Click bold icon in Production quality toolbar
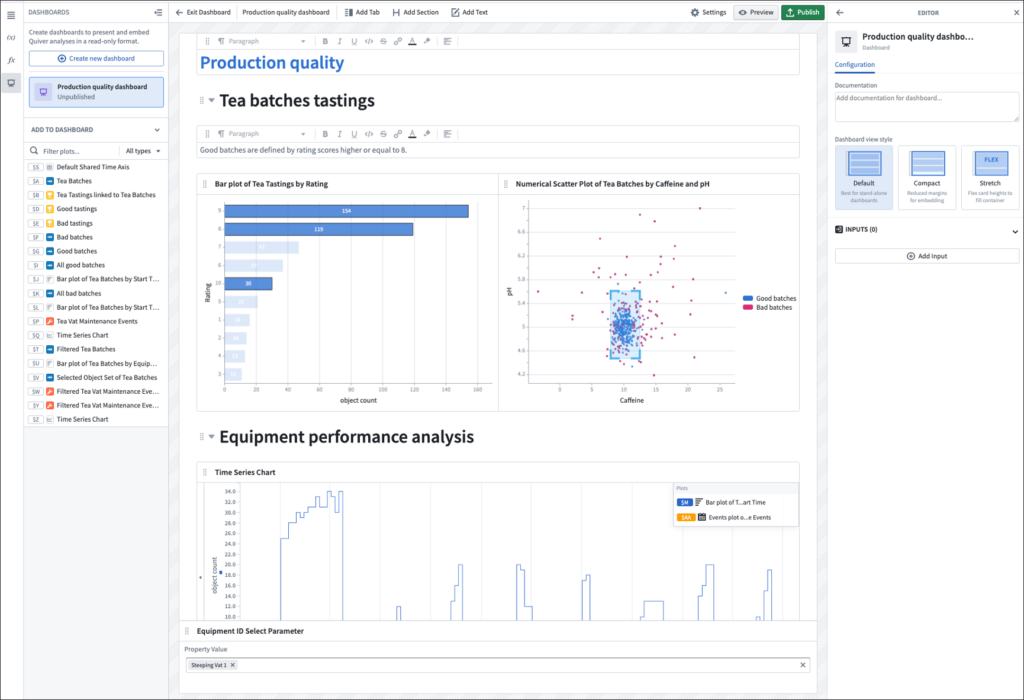Image resolution: width=1024 pixels, height=700 pixels. pos(325,41)
